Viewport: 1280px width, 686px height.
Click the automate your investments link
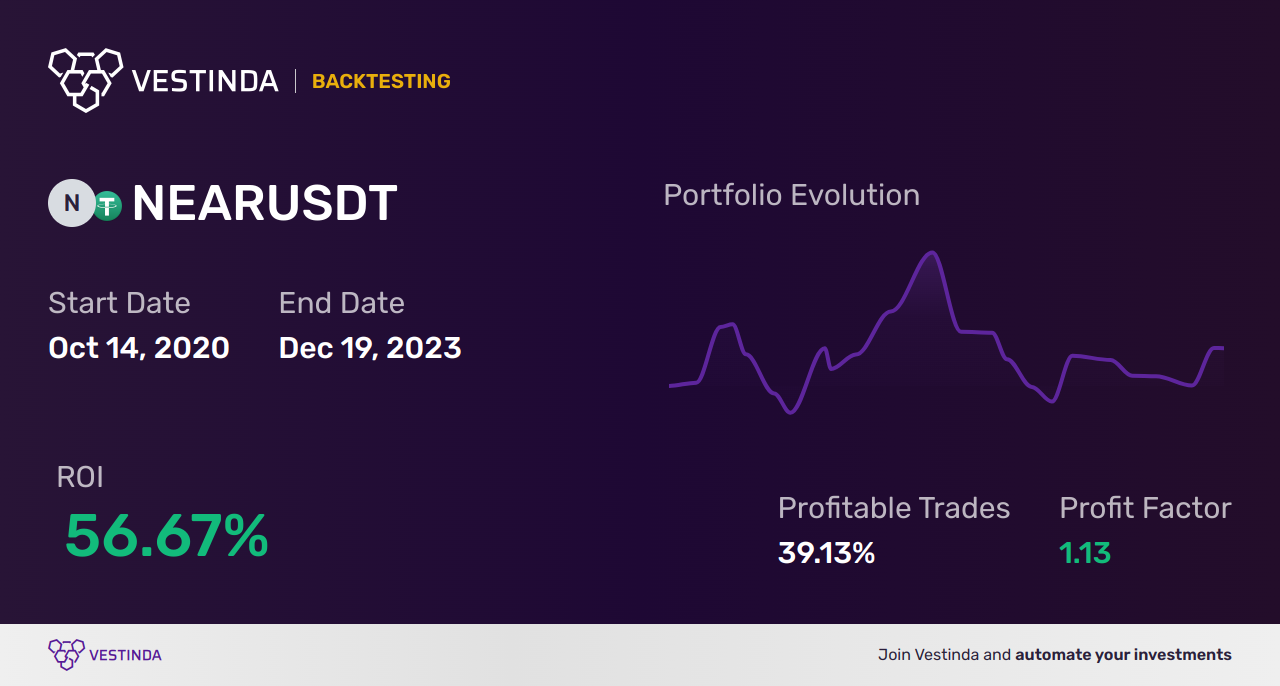(1123, 655)
